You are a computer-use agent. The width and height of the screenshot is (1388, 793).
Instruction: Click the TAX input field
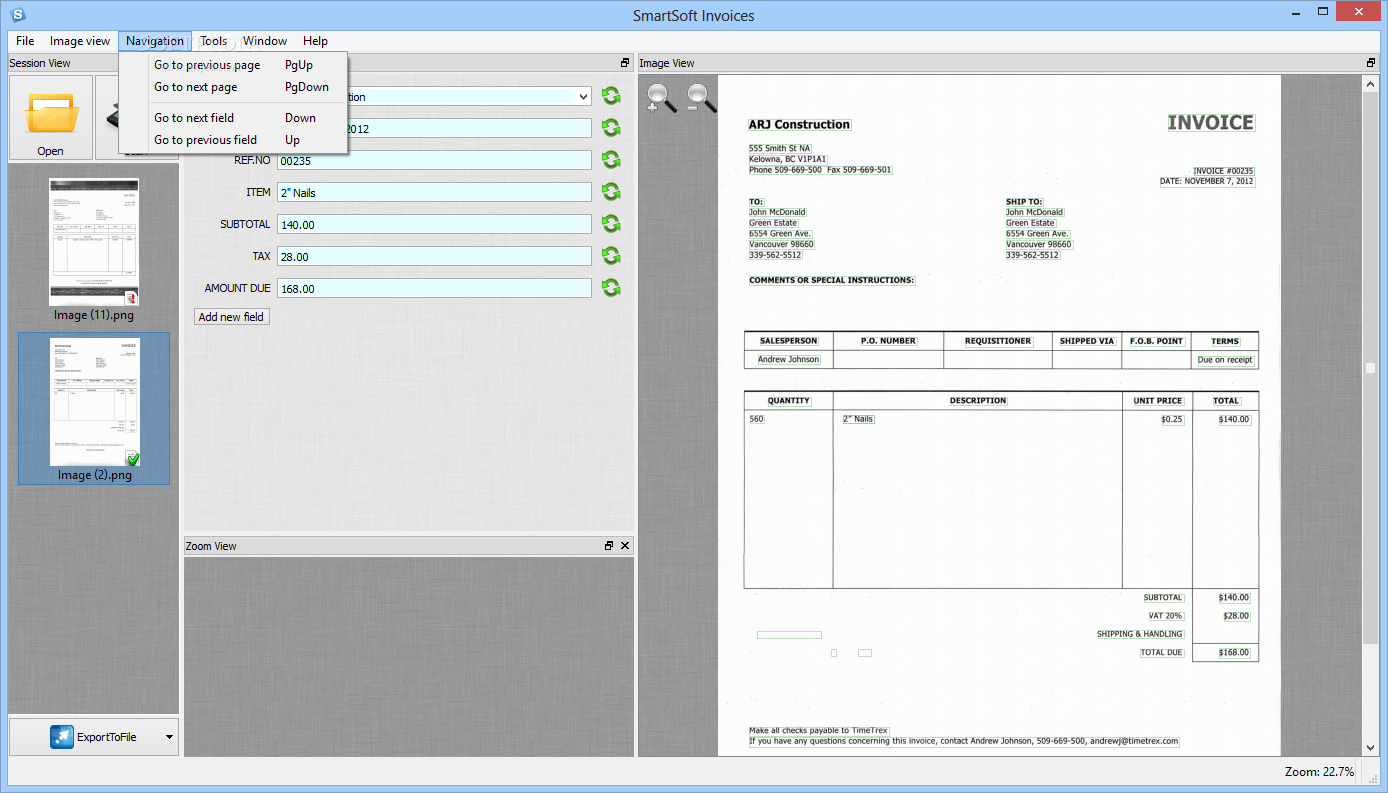click(434, 256)
